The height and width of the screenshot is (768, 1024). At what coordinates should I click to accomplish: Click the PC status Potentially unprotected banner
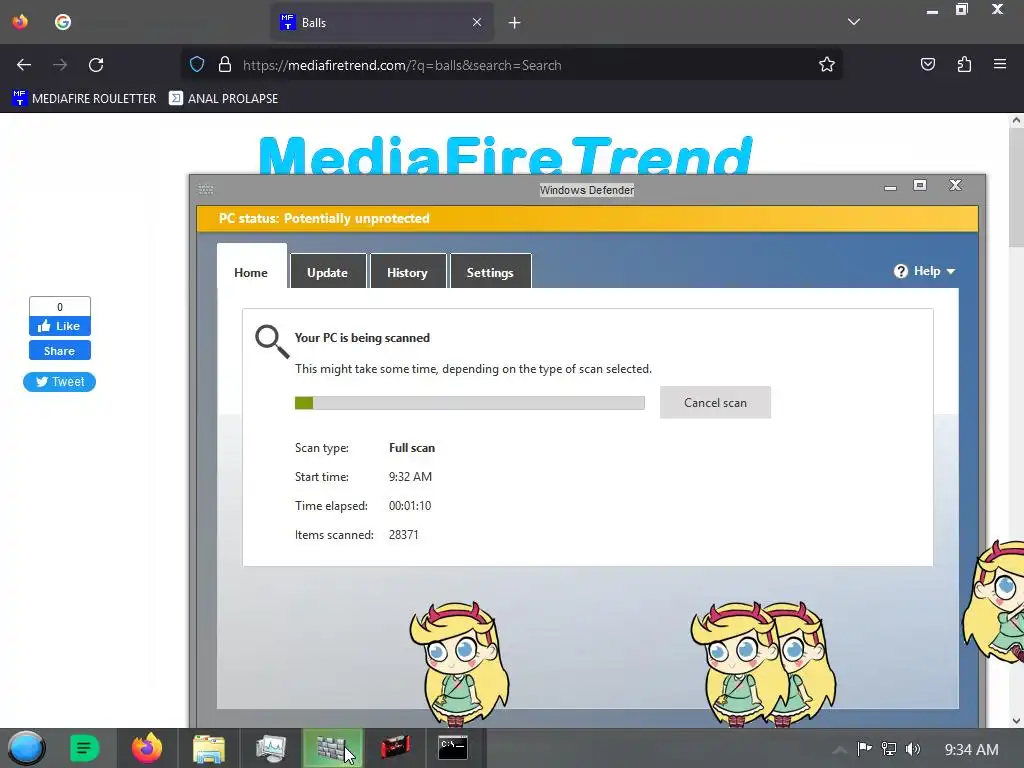[587, 219]
